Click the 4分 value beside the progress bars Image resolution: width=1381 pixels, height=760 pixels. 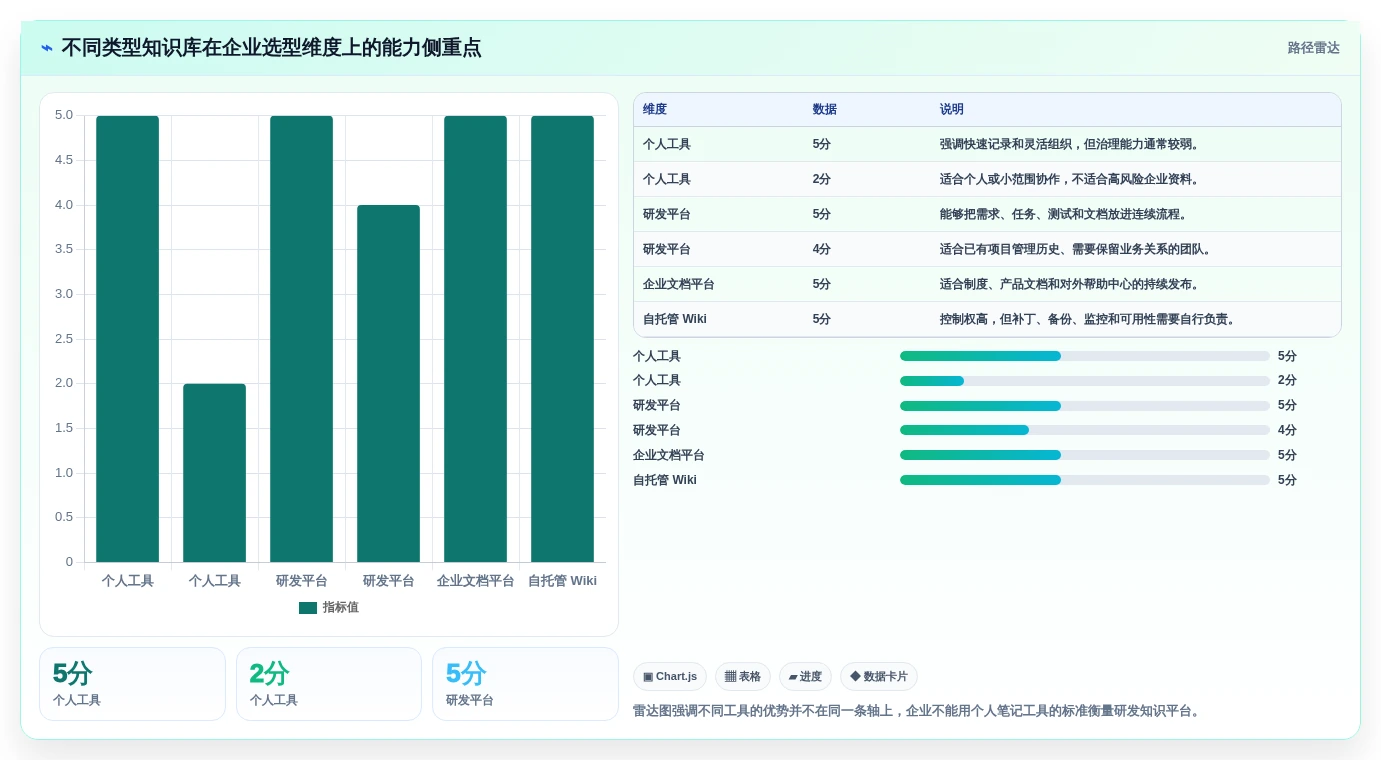point(1287,430)
